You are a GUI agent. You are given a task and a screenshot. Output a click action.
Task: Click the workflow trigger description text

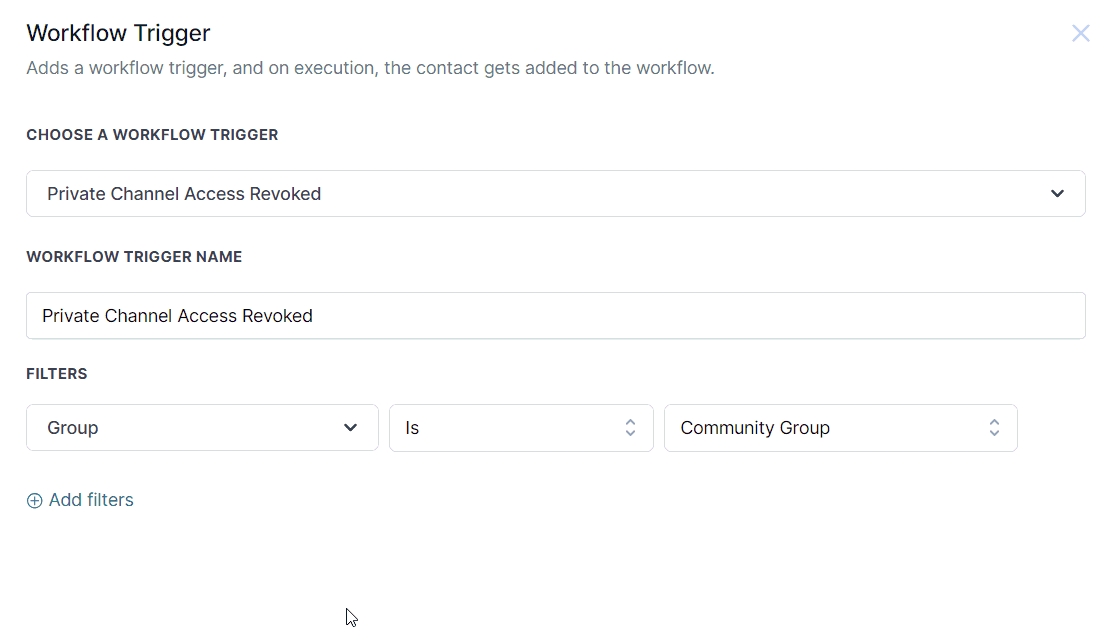tap(370, 69)
